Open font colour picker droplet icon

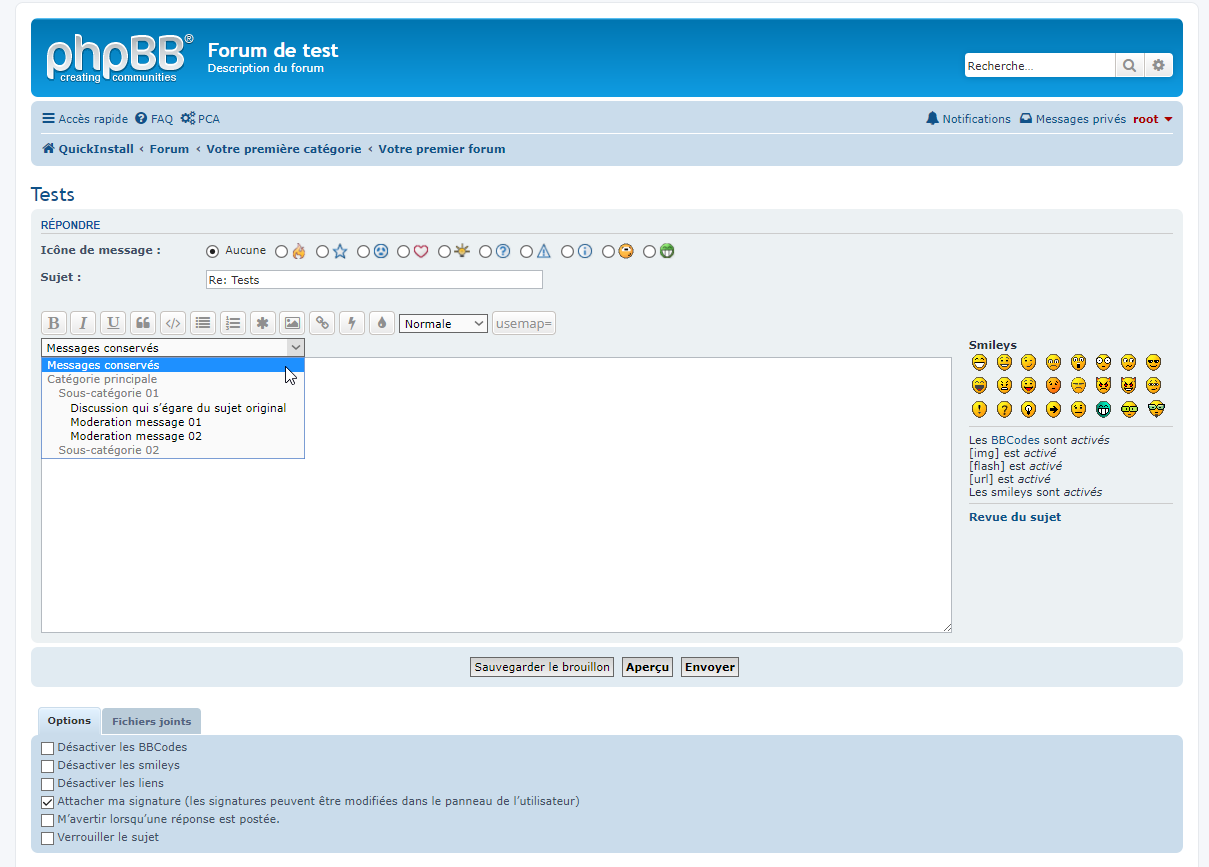click(x=381, y=323)
